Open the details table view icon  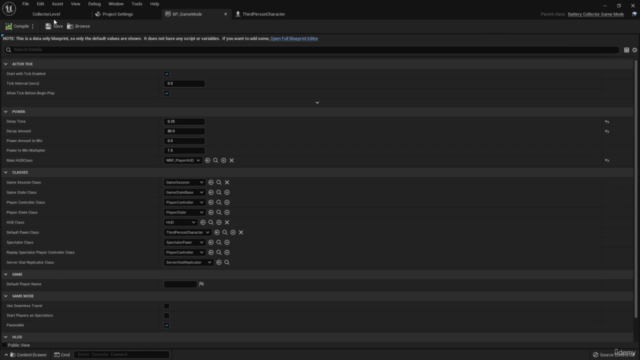[x=627, y=50]
